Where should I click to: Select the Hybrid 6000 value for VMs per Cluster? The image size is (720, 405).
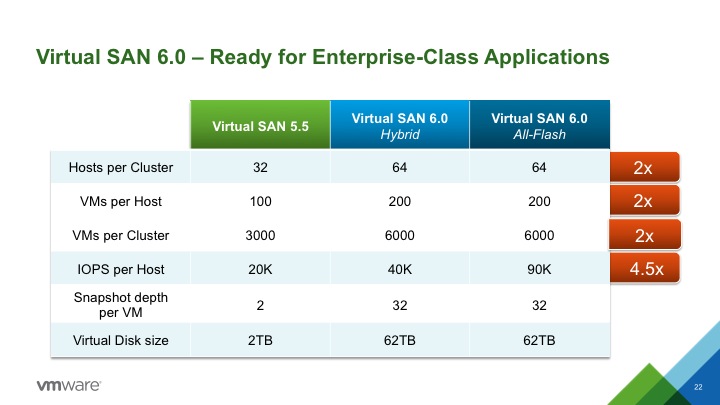coord(399,236)
